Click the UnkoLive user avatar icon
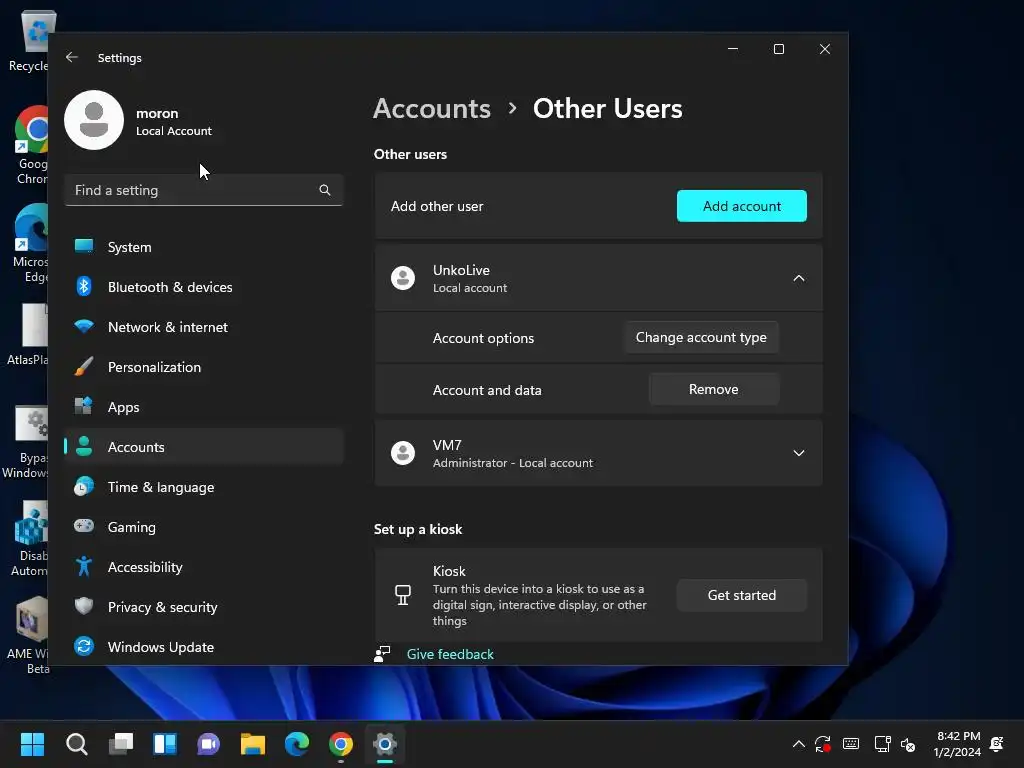The width and height of the screenshot is (1024, 768). pos(402,278)
